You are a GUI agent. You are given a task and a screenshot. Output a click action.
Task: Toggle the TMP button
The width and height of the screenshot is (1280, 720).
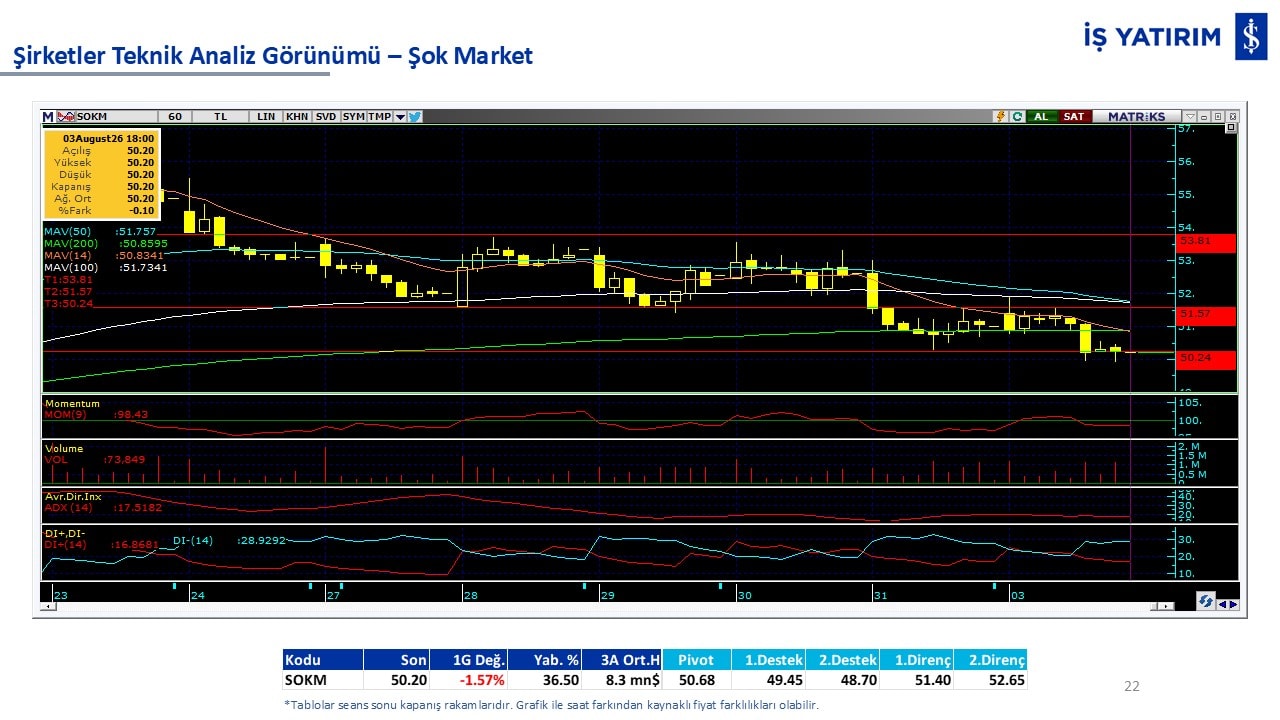coord(380,116)
